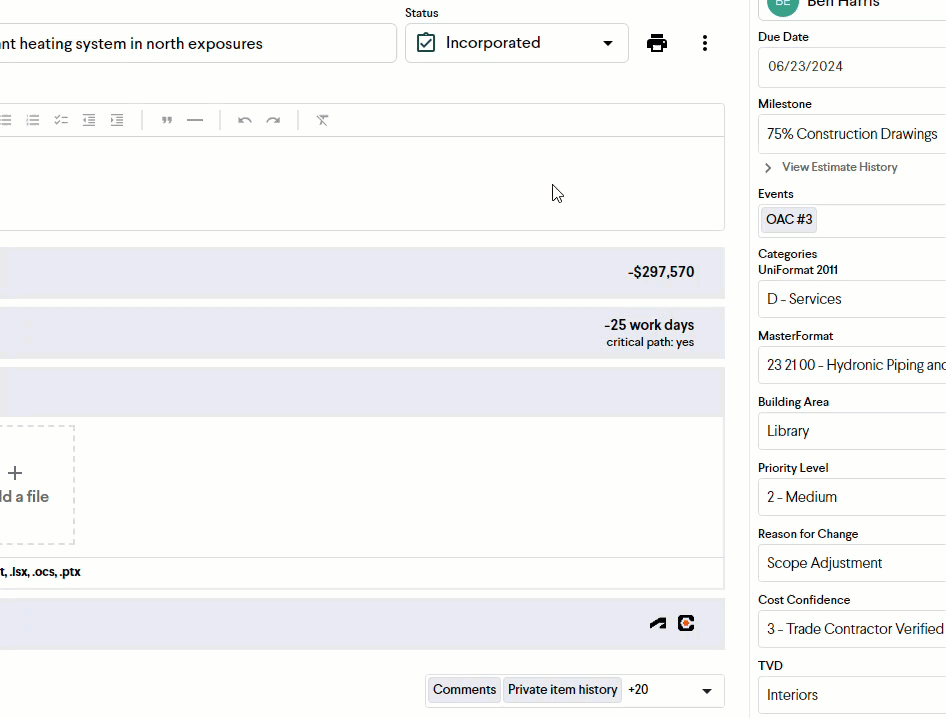The image size is (946, 718).
Task: Insert a numbered list
Action: [x=33, y=120]
